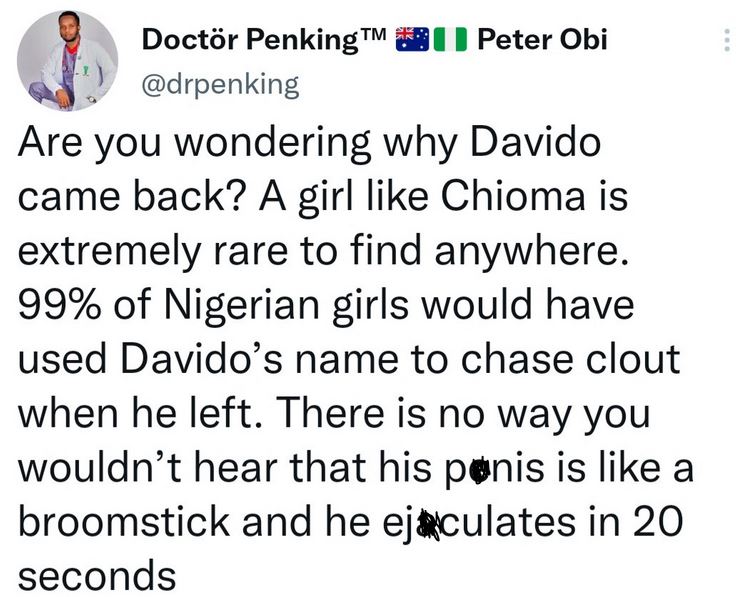Open the three-dot more options menu

point(726,41)
